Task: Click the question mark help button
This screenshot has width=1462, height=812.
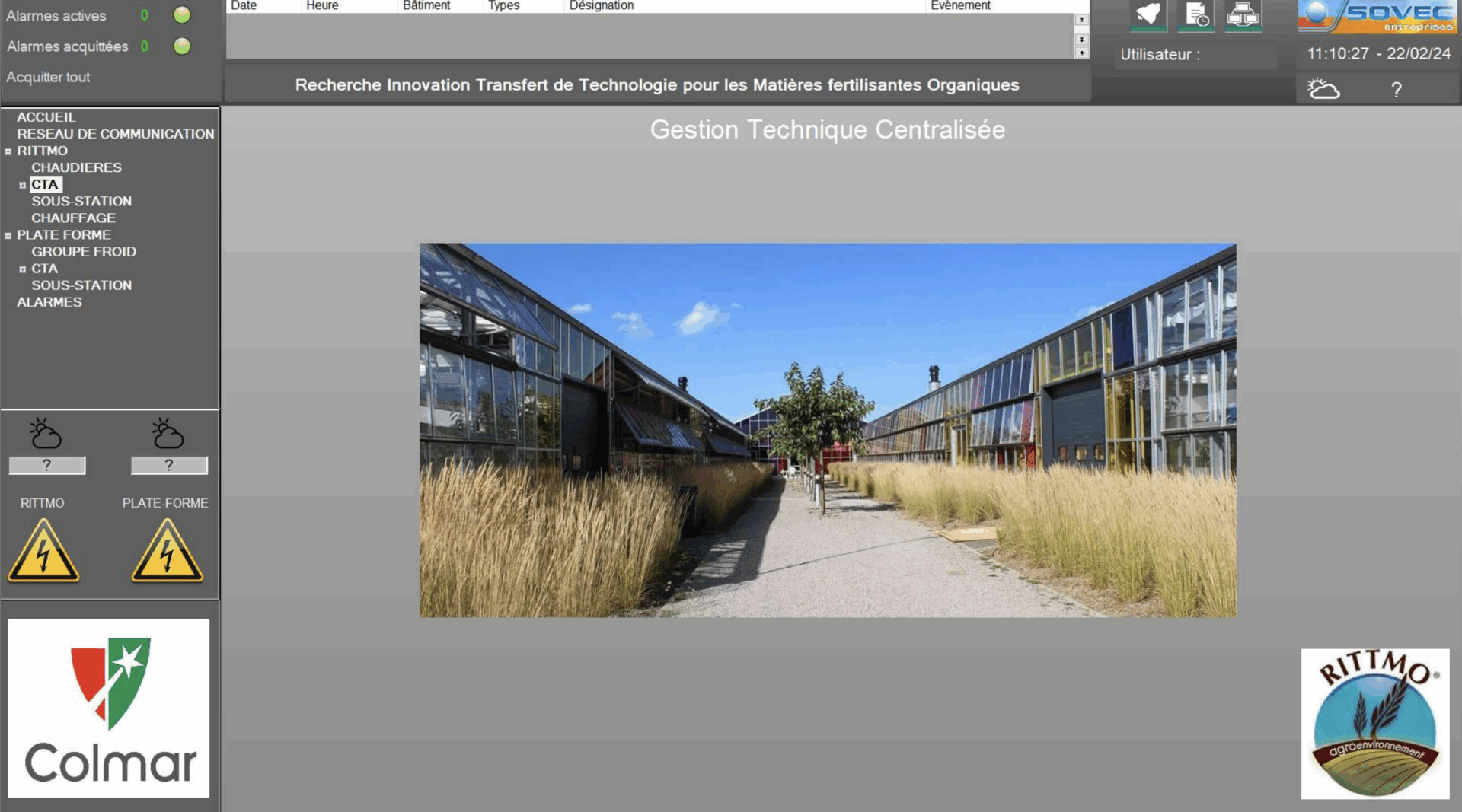Action: click(x=1396, y=90)
